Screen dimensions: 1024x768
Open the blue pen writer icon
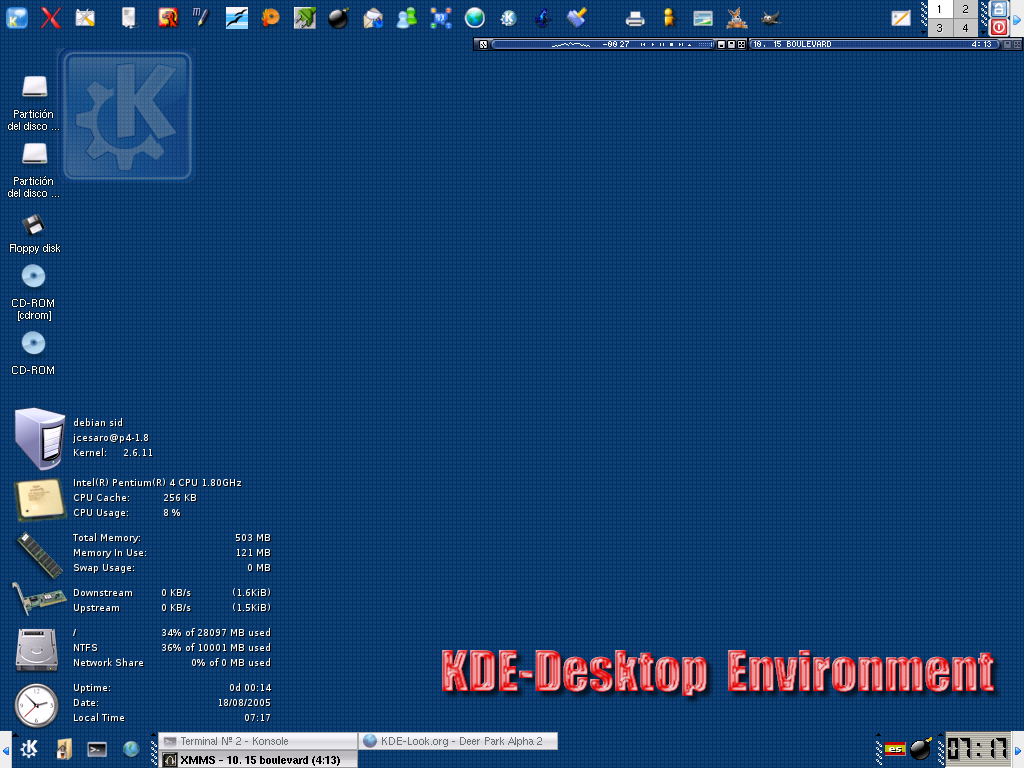(202, 17)
